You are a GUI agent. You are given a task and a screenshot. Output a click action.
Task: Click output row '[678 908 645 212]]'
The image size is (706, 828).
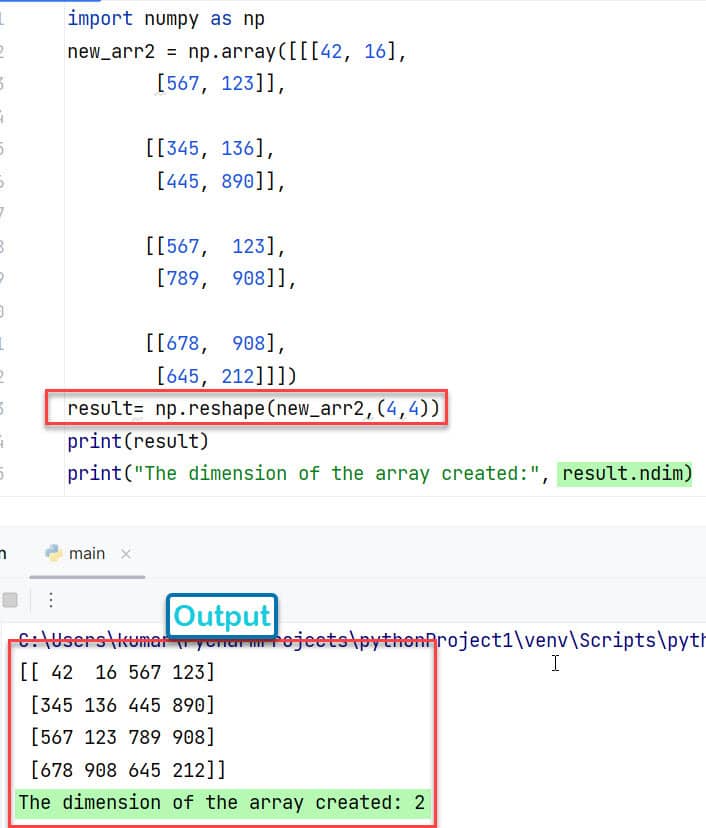[x=128, y=770]
